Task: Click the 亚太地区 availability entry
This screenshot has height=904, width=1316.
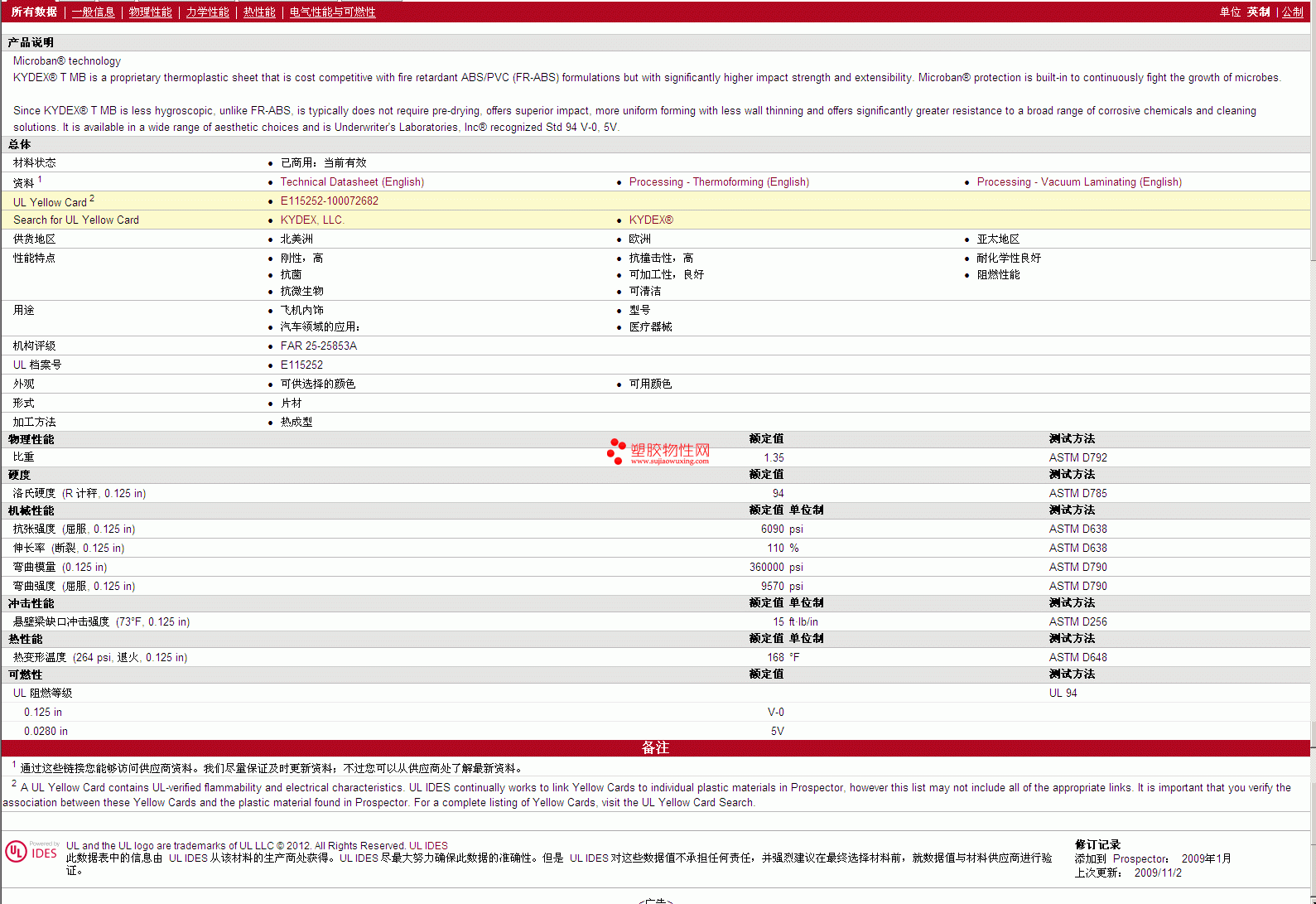Action: (998, 239)
